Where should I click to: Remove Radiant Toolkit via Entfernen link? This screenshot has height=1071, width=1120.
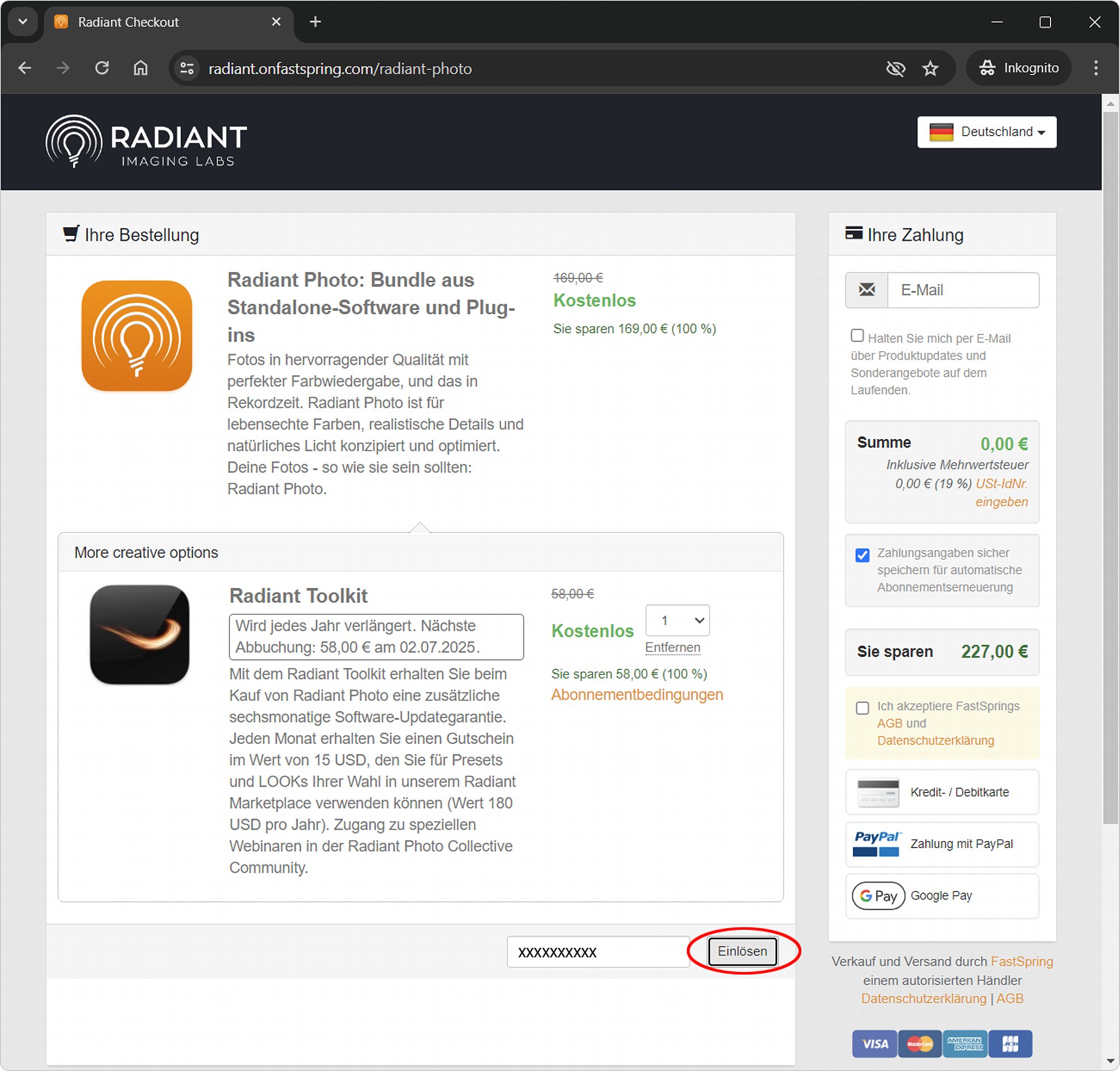673,648
